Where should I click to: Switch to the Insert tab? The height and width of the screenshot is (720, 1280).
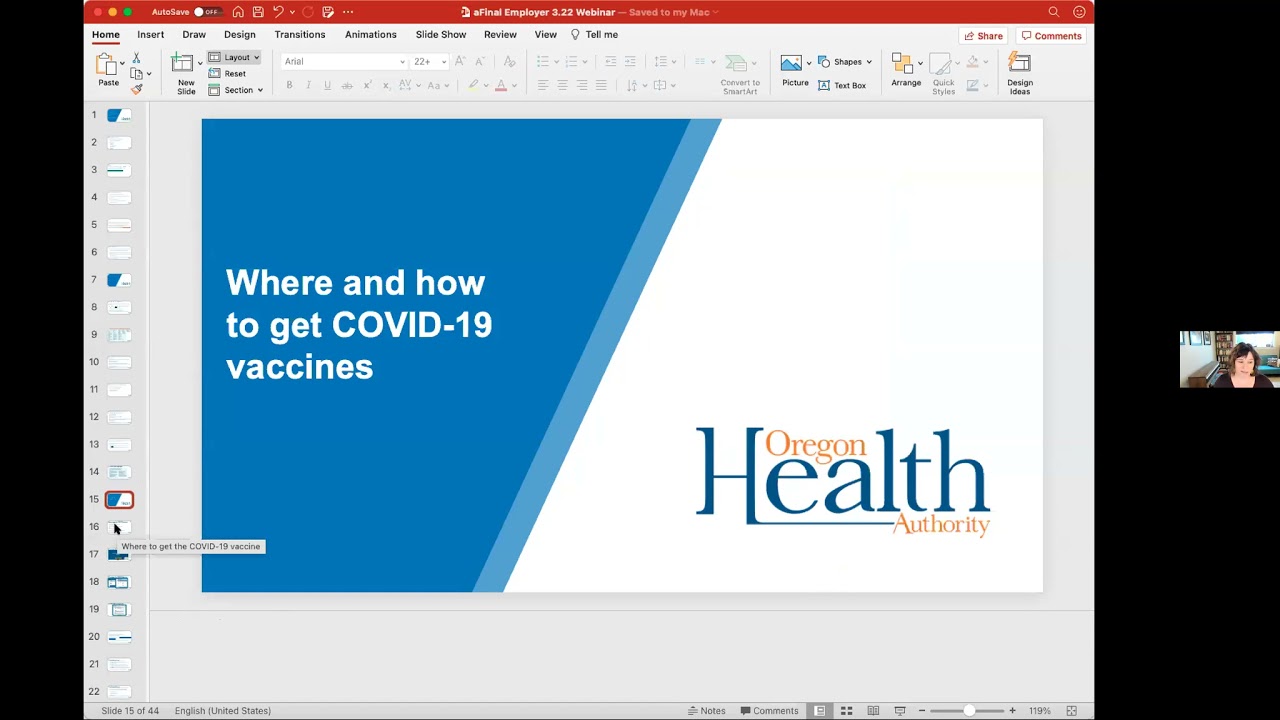coord(151,34)
